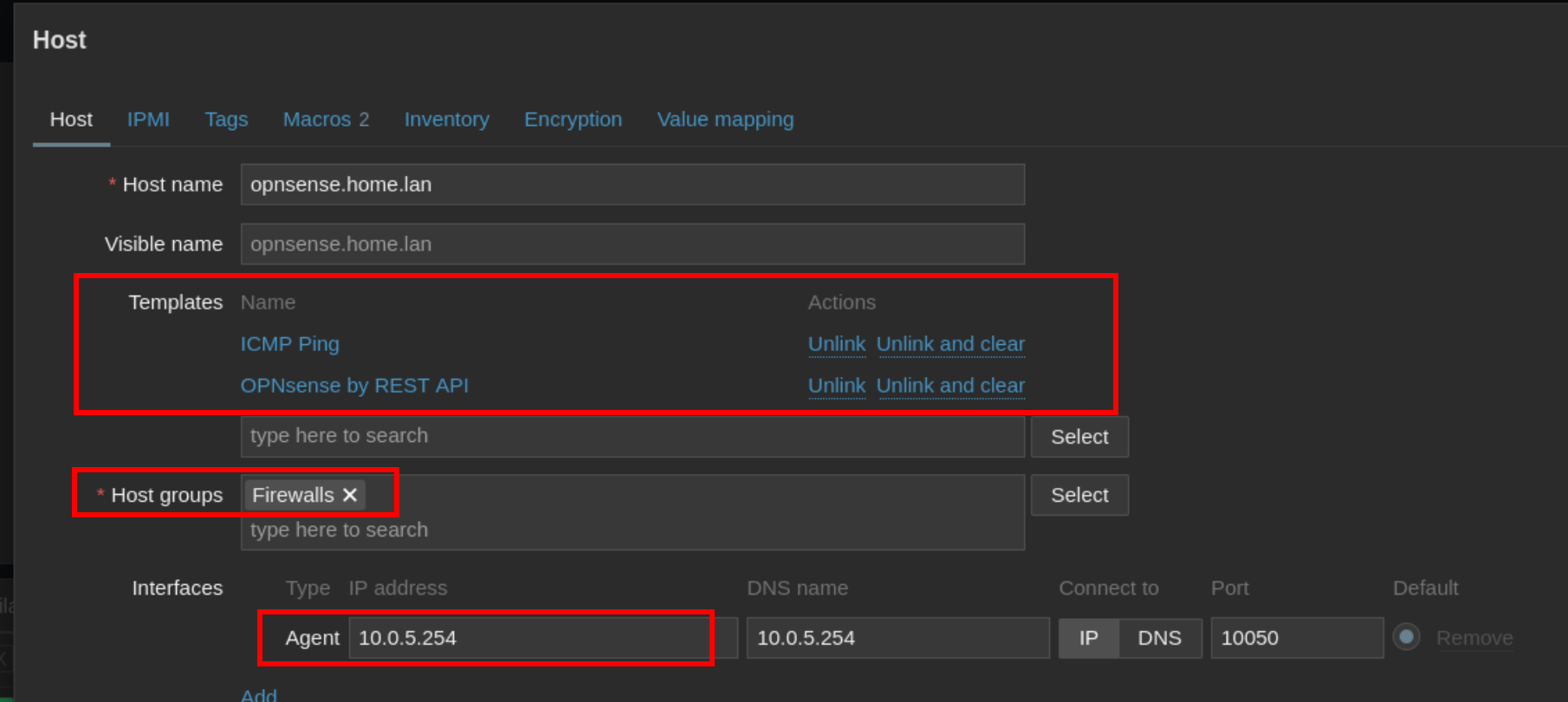Viewport: 1568px width, 702px height.
Task: Open OPNsense by REST API template link
Action: (354, 386)
